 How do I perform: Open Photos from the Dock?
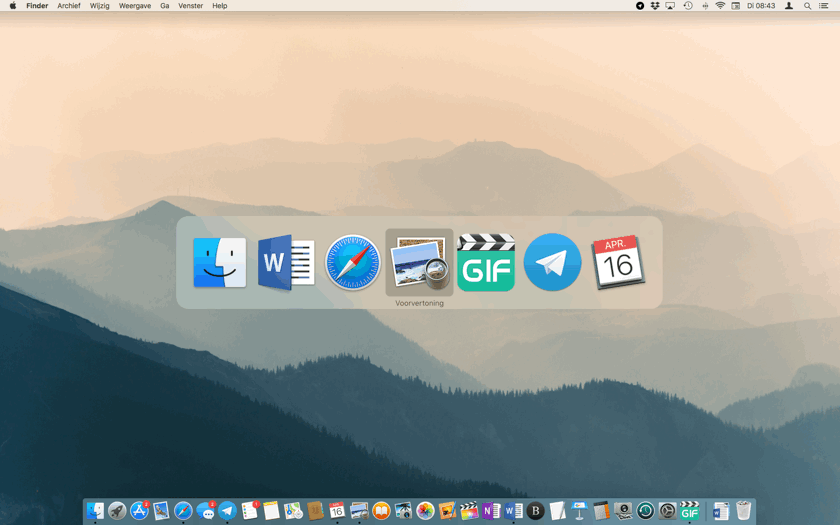(x=425, y=511)
